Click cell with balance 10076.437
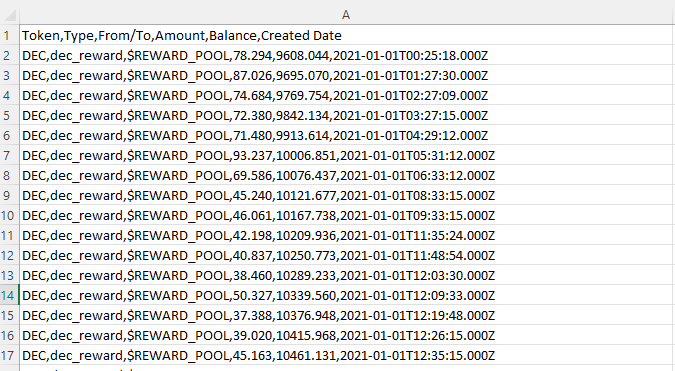This screenshot has height=371, width=675. point(347,175)
